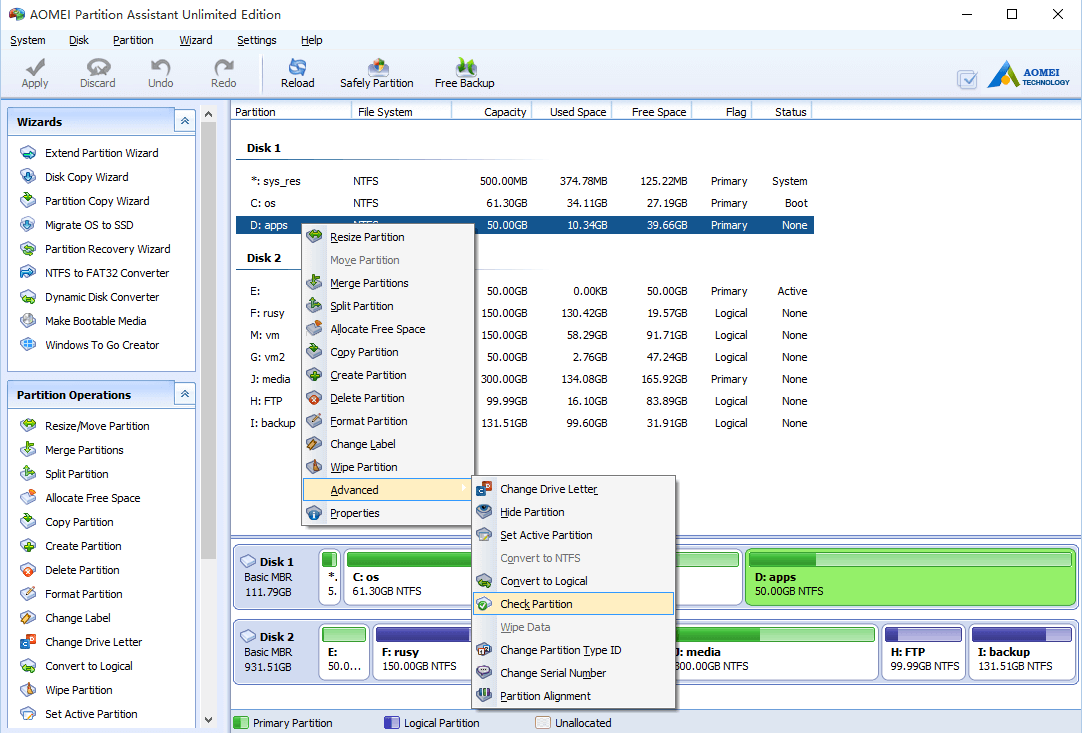The width and height of the screenshot is (1082, 733).
Task: Expand the Advanced submenu arrow
Action: click(x=464, y=489)
